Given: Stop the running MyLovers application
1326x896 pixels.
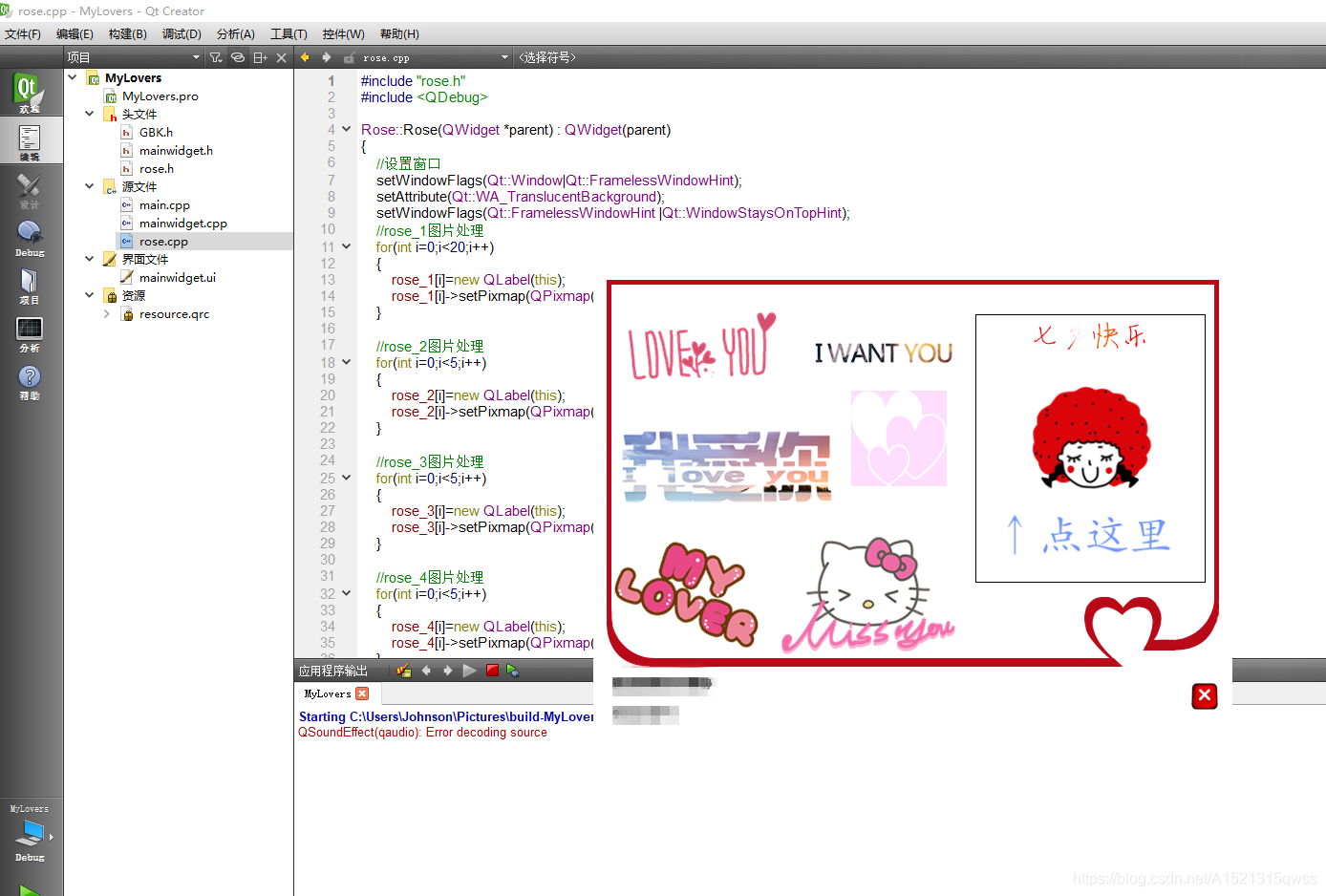Looking at the screenshot, I should tap(492, 671).
